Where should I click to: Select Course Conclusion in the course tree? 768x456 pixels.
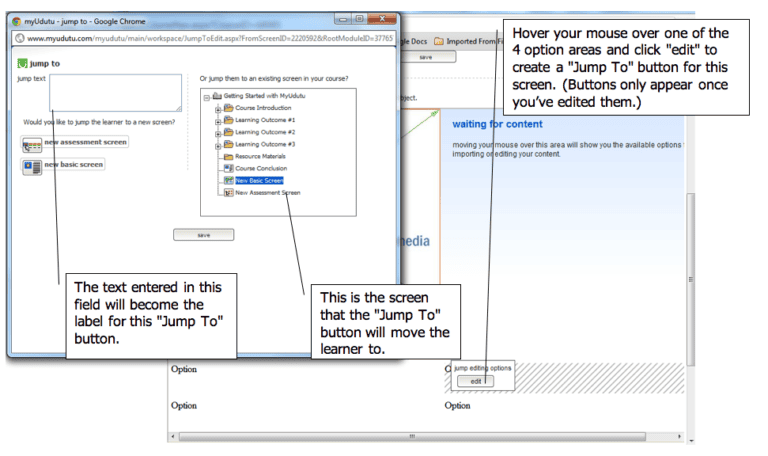263,168
